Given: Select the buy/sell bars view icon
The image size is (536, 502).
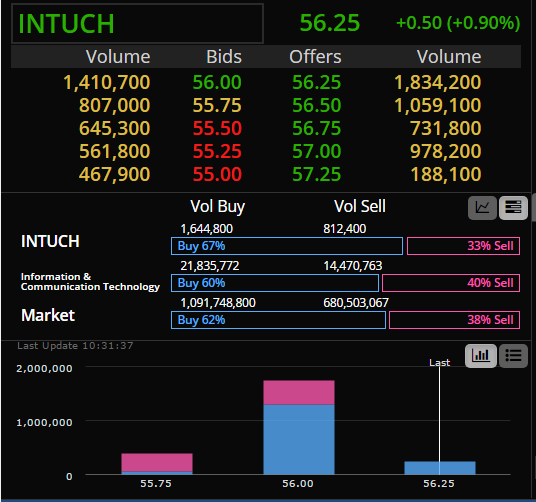Looking at the screenshot, I should (513, 208).
